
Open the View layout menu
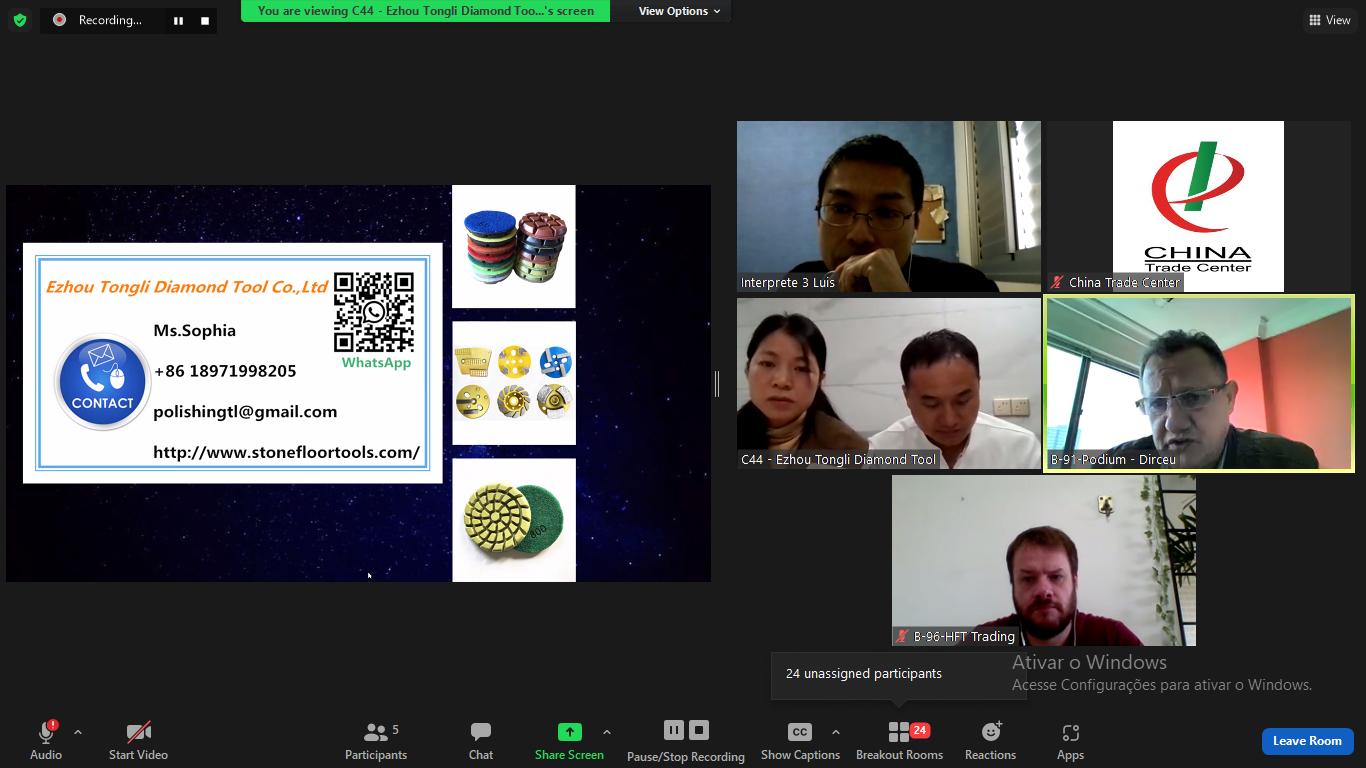click(x=1330, y=20)
